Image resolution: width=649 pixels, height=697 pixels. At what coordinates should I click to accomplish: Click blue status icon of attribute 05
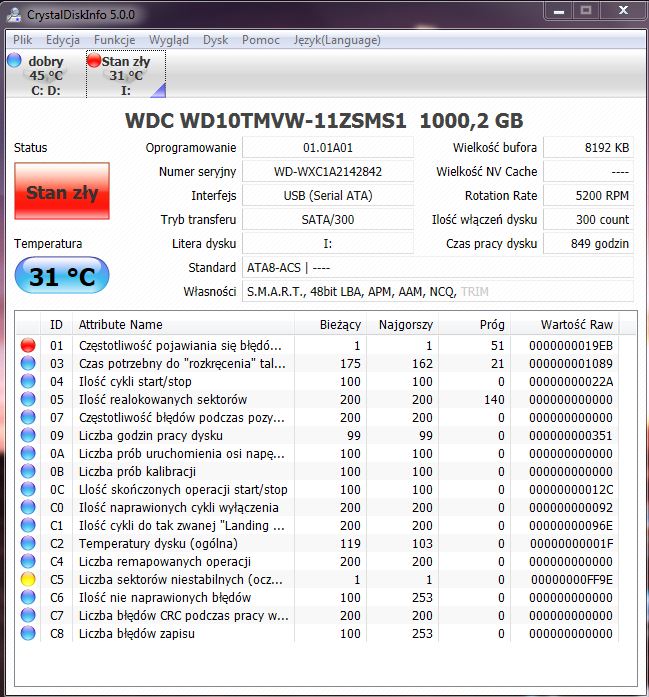coord(28,399)
